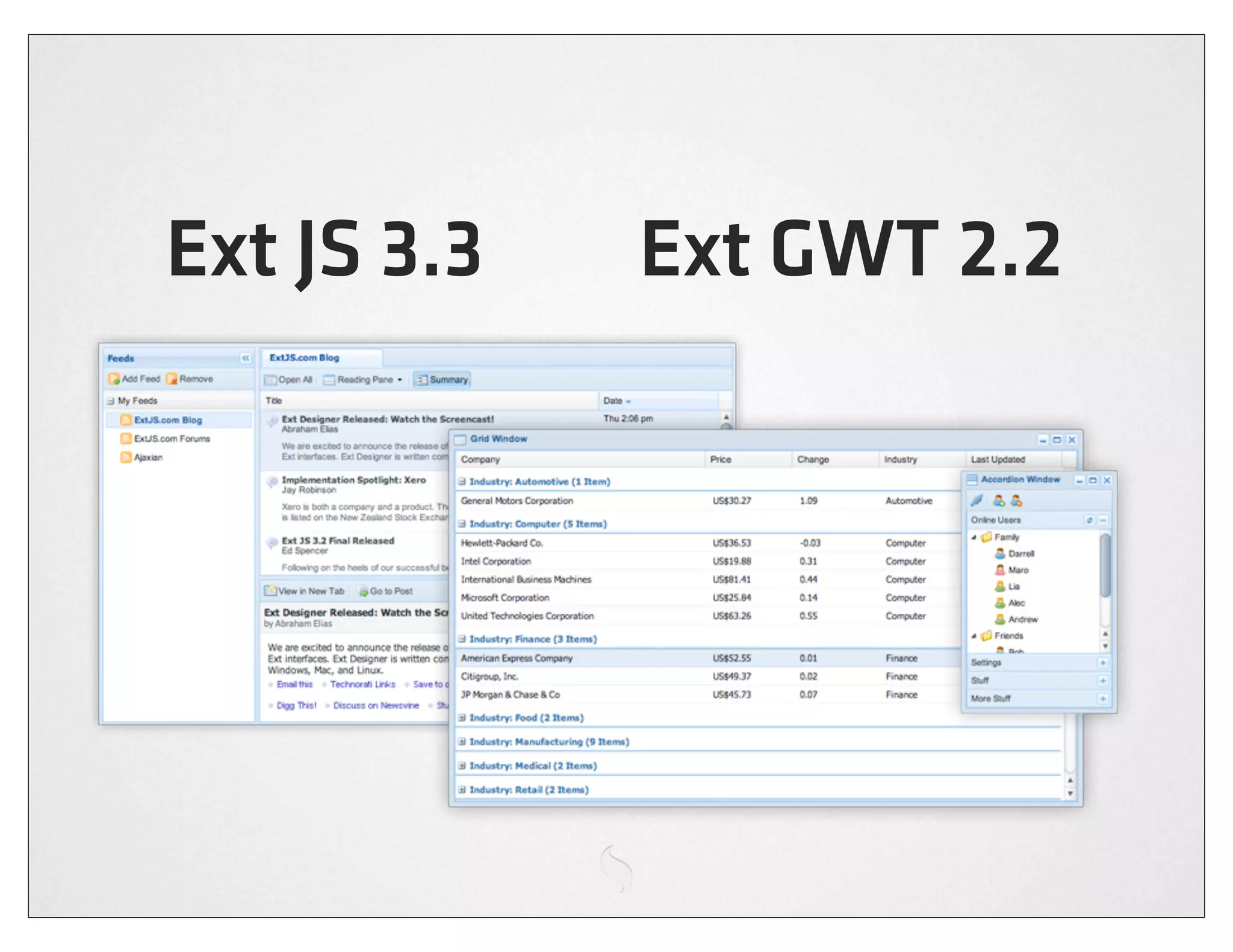The height and width of the screenshot is (952, 1233).
Task: Collapse the My Feeds tree node
Action: click(111, 401)
